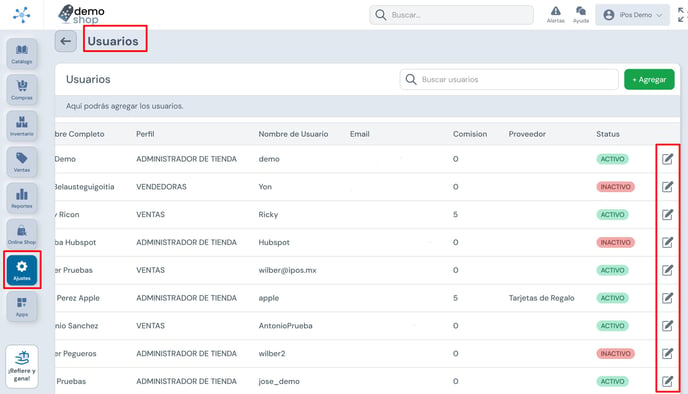The image size is (688, 394).
Task: Click the ACTIVO badge in apple row
Action: pyautogui.click(x=612, y=298)
